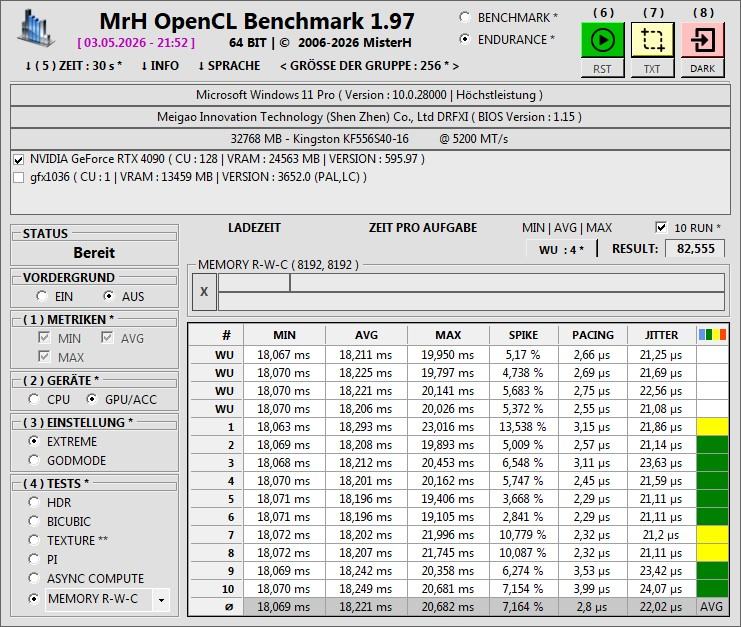This screenshot has width=741, height=627.
Task: Select the BICUBIC test
Action: (x=34, y=521)
